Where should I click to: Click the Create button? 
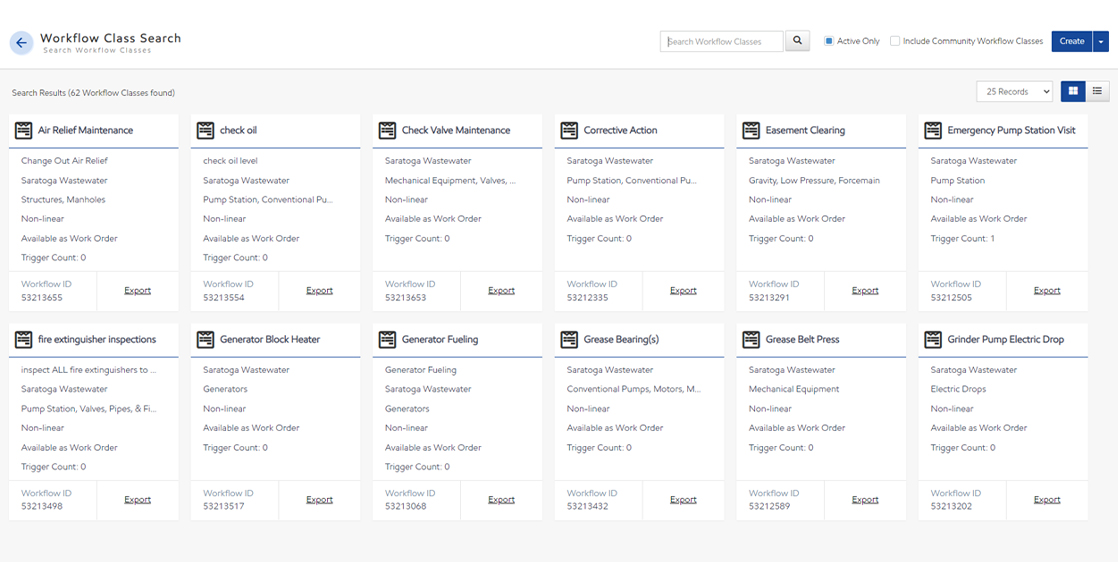tap(1072, 41)
